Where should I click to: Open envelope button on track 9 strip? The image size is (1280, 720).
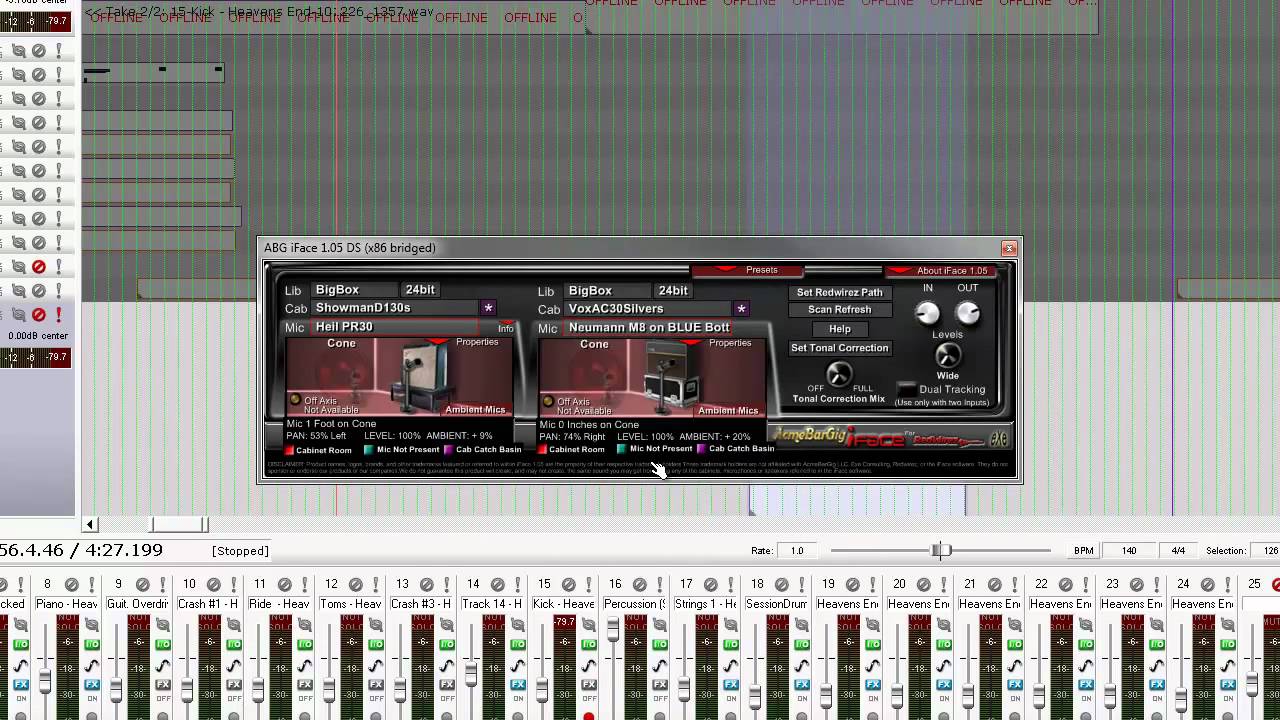coord(163,665)
